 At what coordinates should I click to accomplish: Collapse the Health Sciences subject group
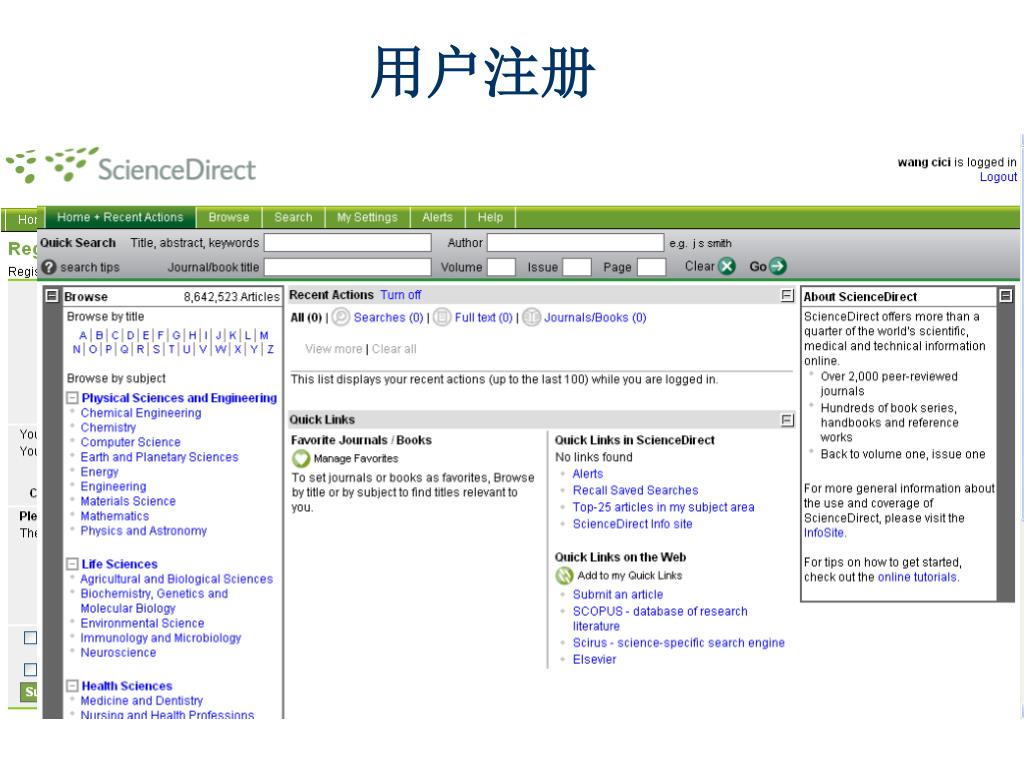(72, 686)
